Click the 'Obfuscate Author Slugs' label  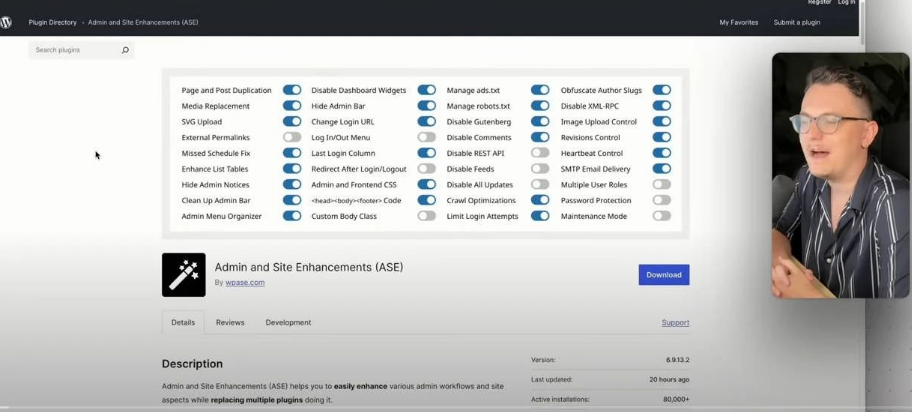tap(601, 90)
